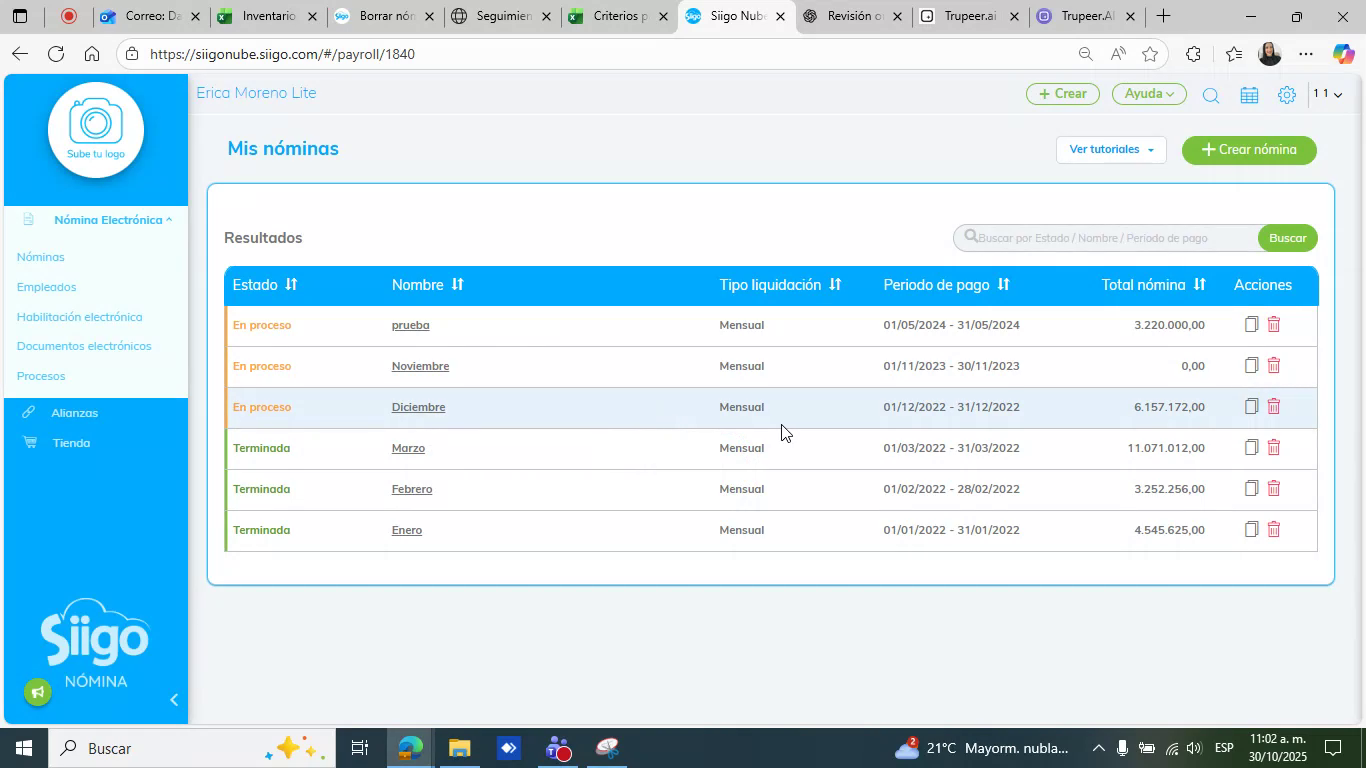Open settings gear in Siigo header

coord(1287,95)
